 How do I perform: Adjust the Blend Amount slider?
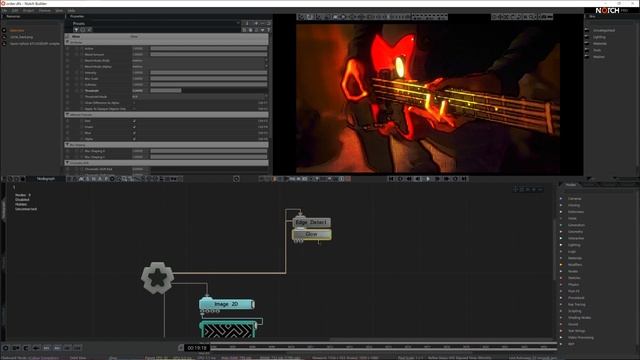[x=209, y=54]
